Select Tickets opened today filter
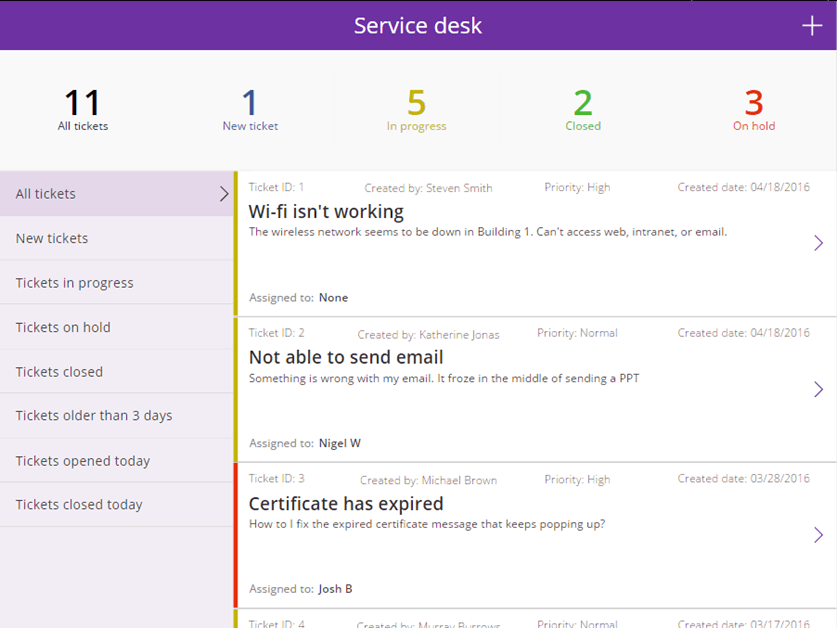 point(116,460)
